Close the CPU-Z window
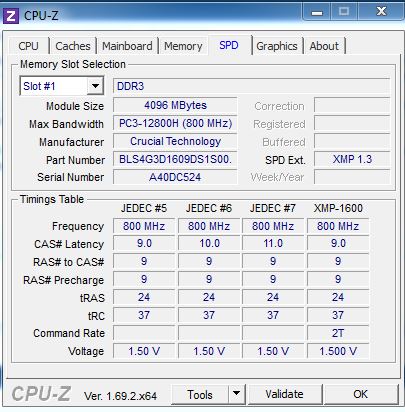The width and height of the screenshot is (405, 412). pos(381,12)
